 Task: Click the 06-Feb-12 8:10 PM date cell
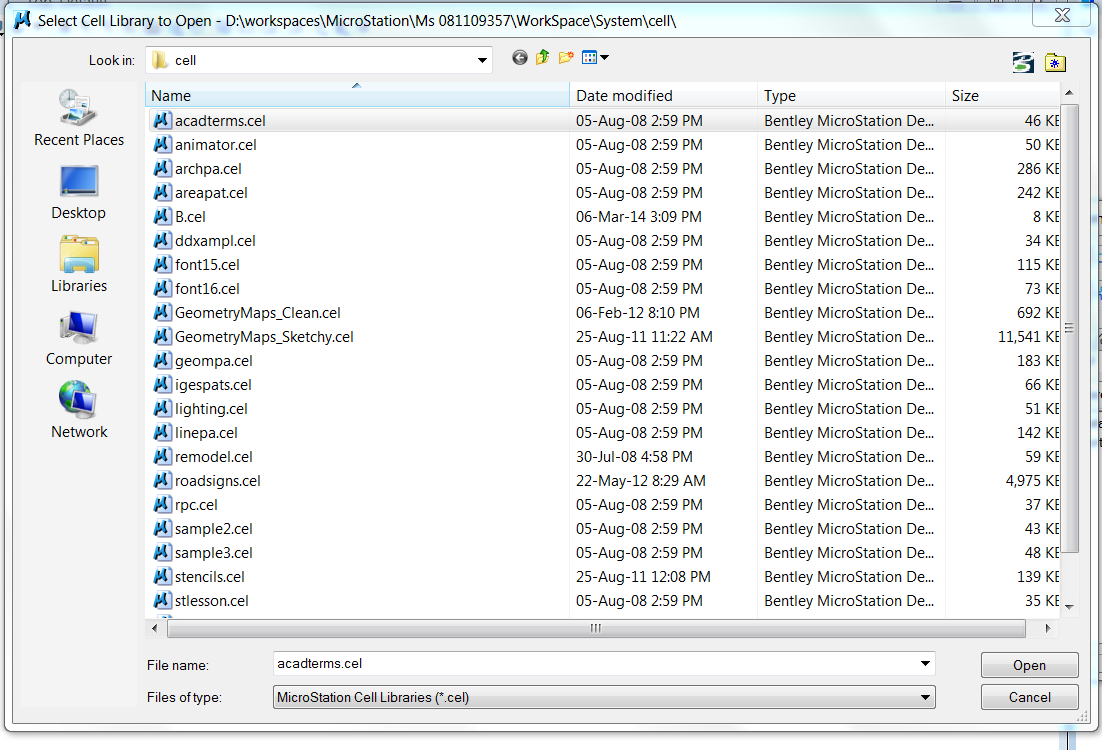(x=637, y=313)
